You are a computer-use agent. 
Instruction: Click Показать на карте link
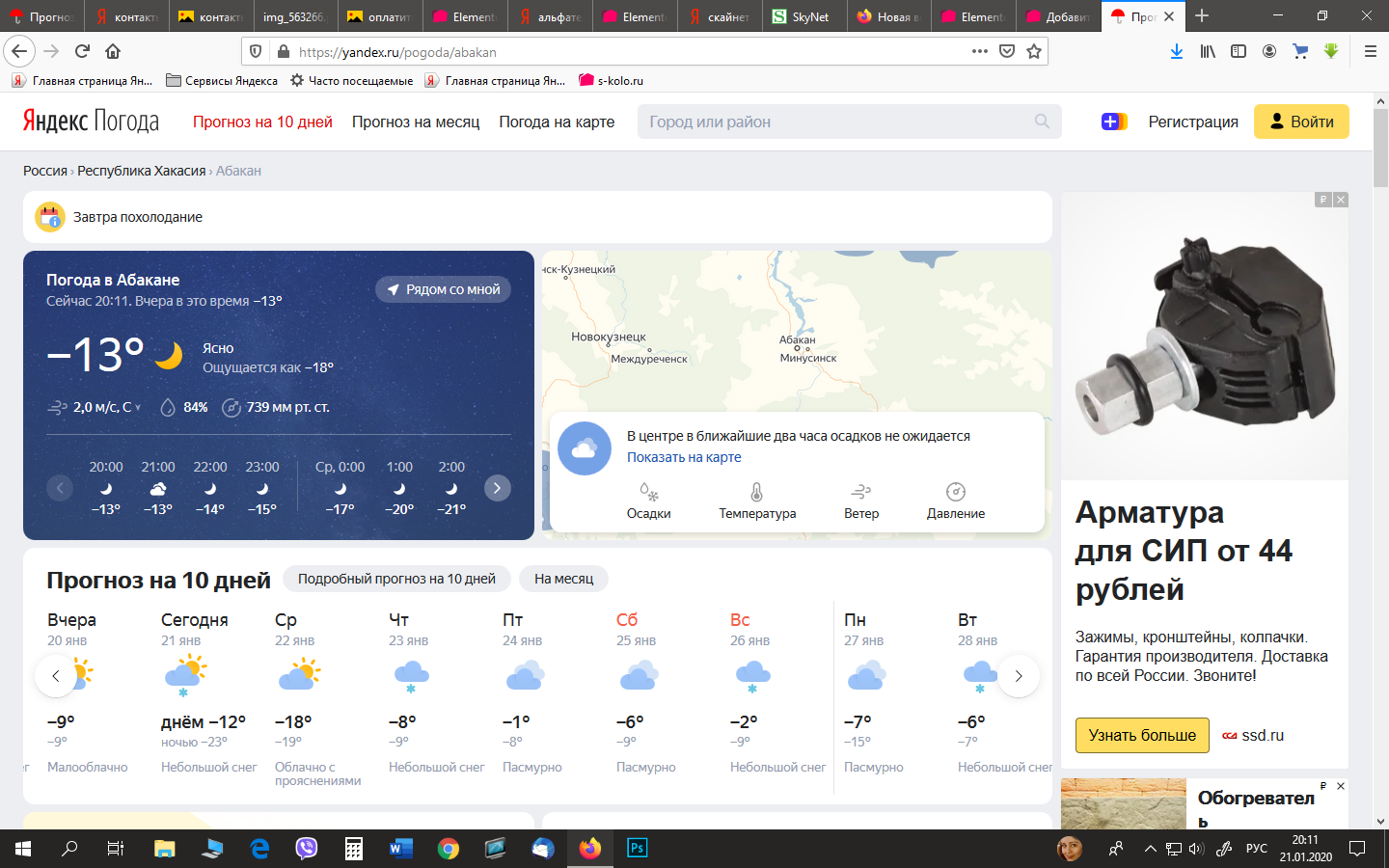[684, 457]
